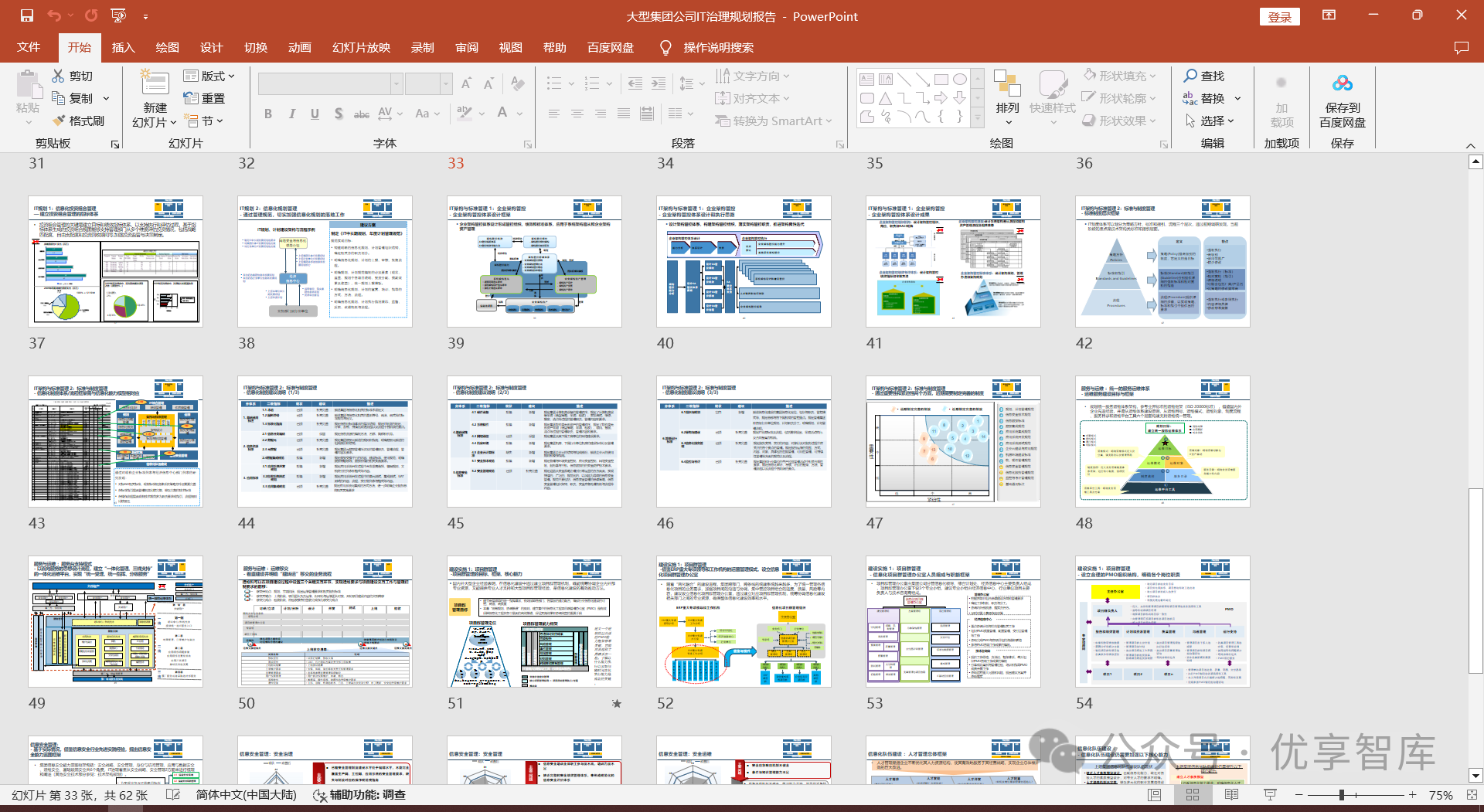The width and height of the screenshot is (1484, 812).
Task: Select the oval shape in shapes gallery
Action: point(959,80)
